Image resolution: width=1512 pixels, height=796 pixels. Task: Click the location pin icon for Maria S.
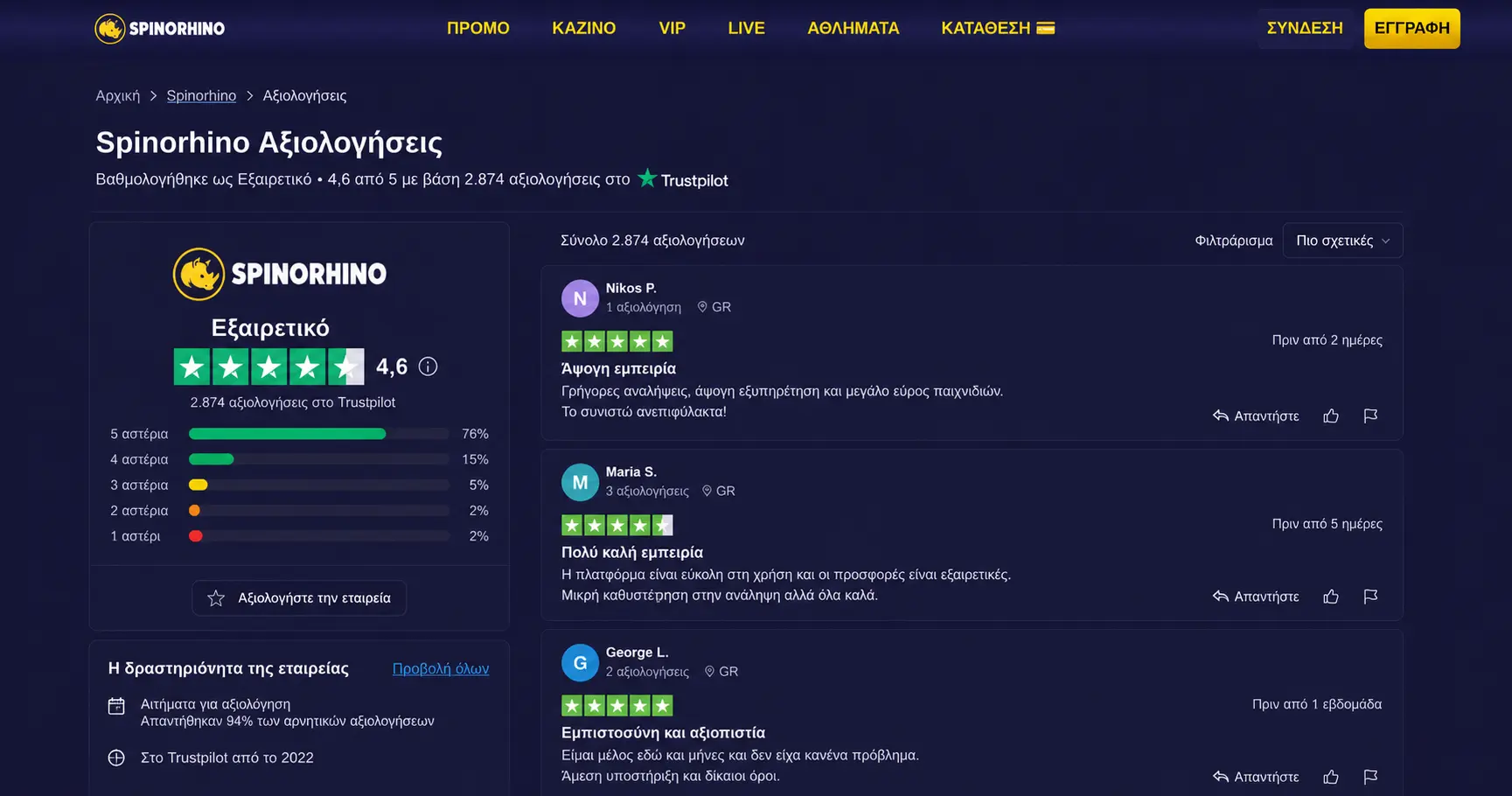(707, 491)
